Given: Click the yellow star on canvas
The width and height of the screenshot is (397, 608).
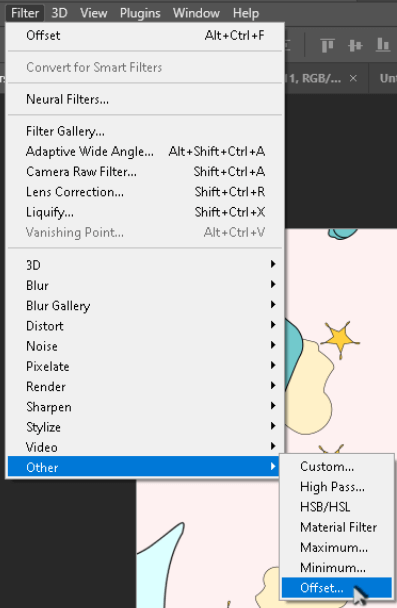Looking at the screenshot, I should 340,339.
